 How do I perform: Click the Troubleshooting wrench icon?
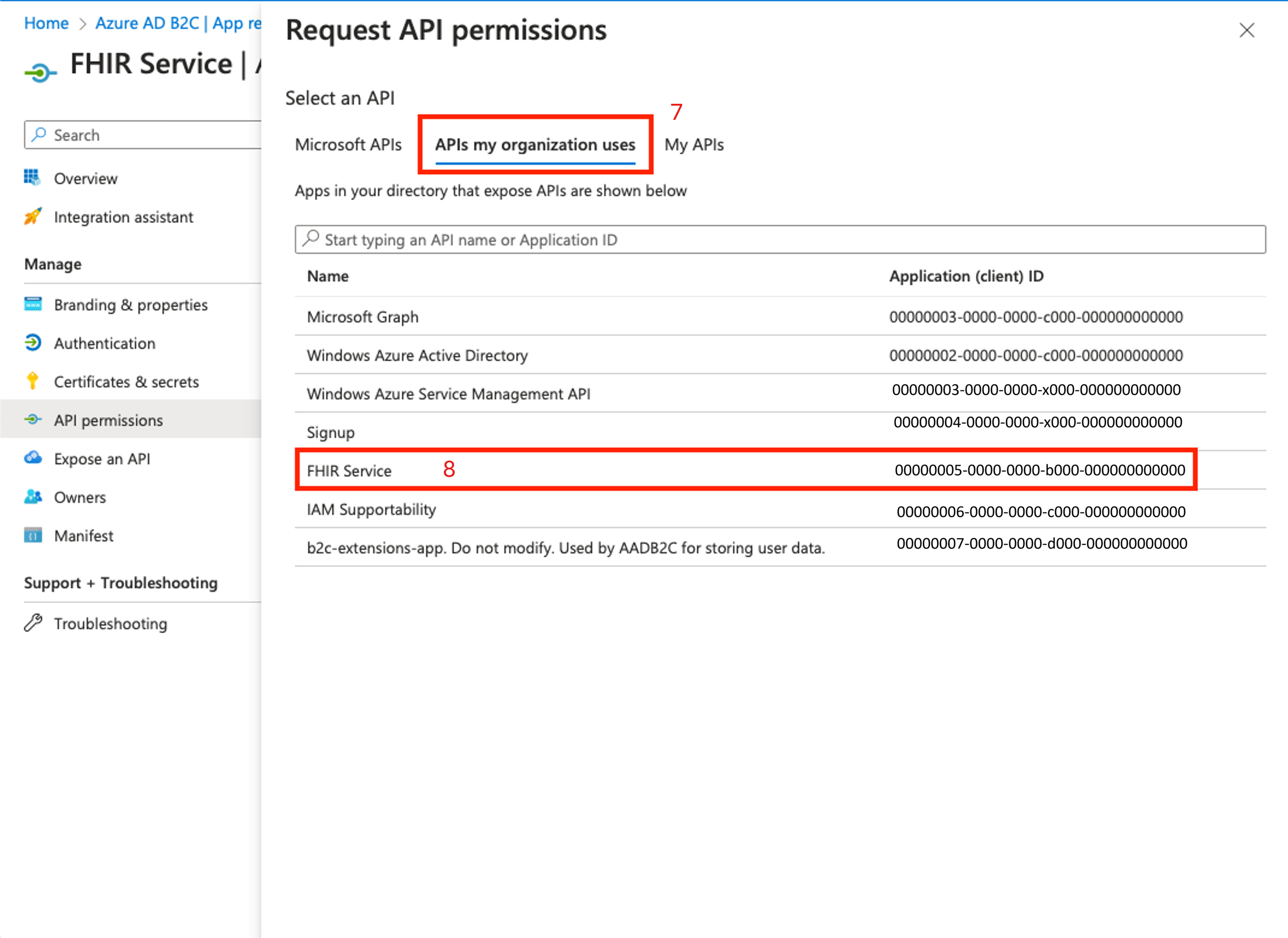tap(32, 623)
